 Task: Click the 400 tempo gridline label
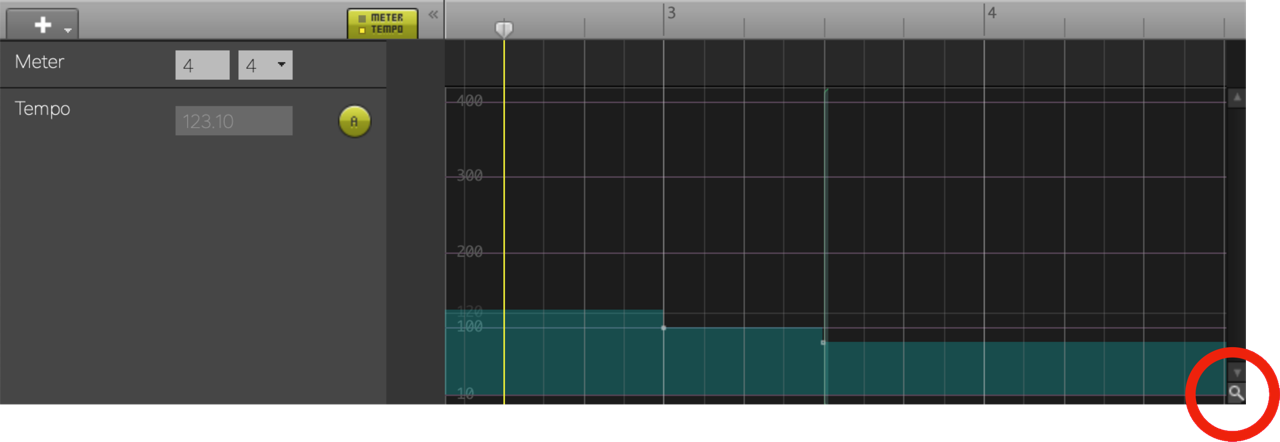pos(470,101)
